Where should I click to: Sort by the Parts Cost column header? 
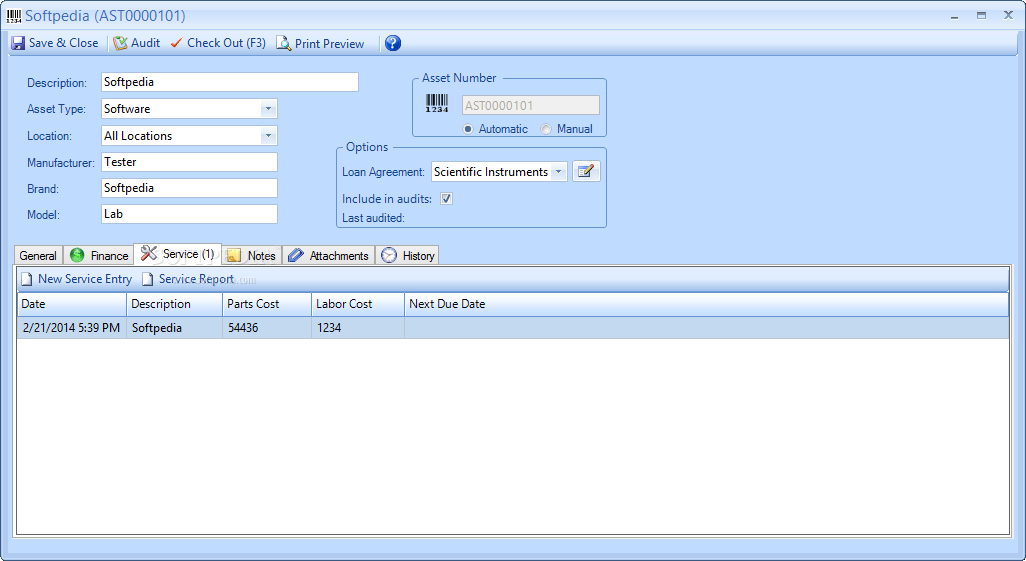click(267, 304)
